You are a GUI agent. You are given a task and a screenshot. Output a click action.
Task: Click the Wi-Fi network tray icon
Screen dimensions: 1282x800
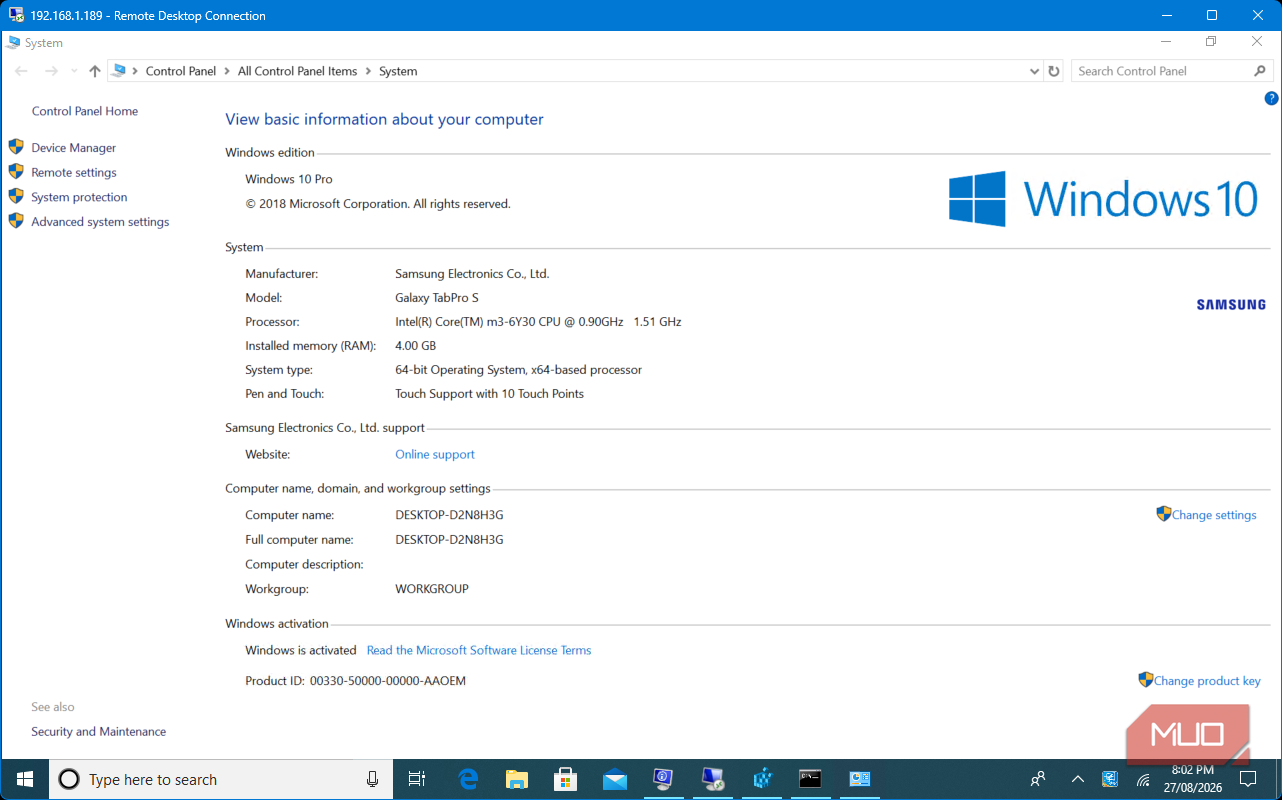1143,779
